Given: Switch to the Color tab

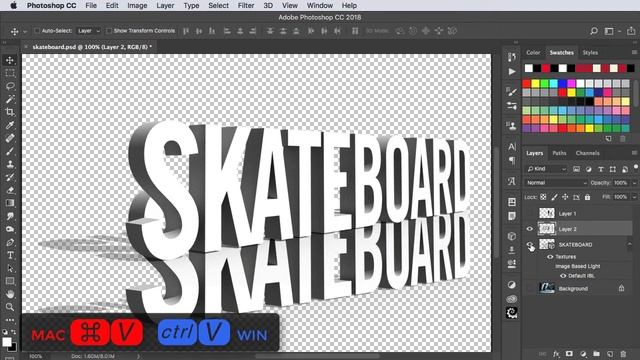Looking at the screenshot, I should pos(533,52).
